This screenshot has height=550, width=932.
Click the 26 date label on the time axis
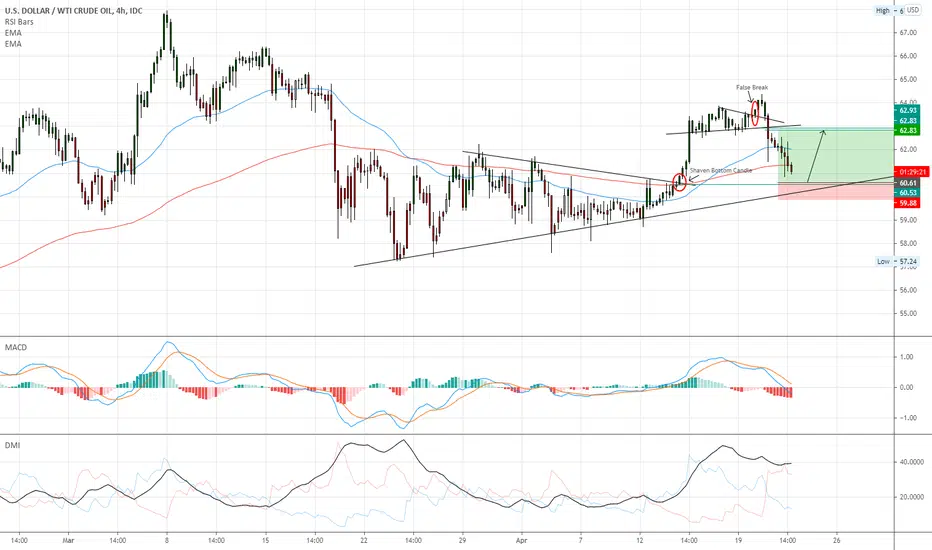pyautogui.click(x=836, y=540)
